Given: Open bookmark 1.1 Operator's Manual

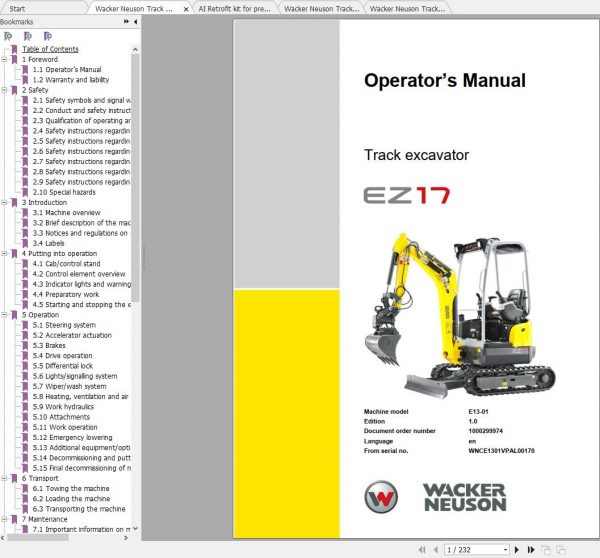Looking at the screenshot, I should tap(67, 70).
